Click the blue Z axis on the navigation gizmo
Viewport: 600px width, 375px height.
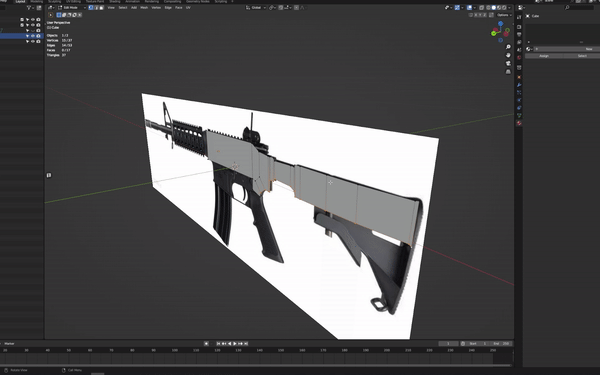pos(501,24)
